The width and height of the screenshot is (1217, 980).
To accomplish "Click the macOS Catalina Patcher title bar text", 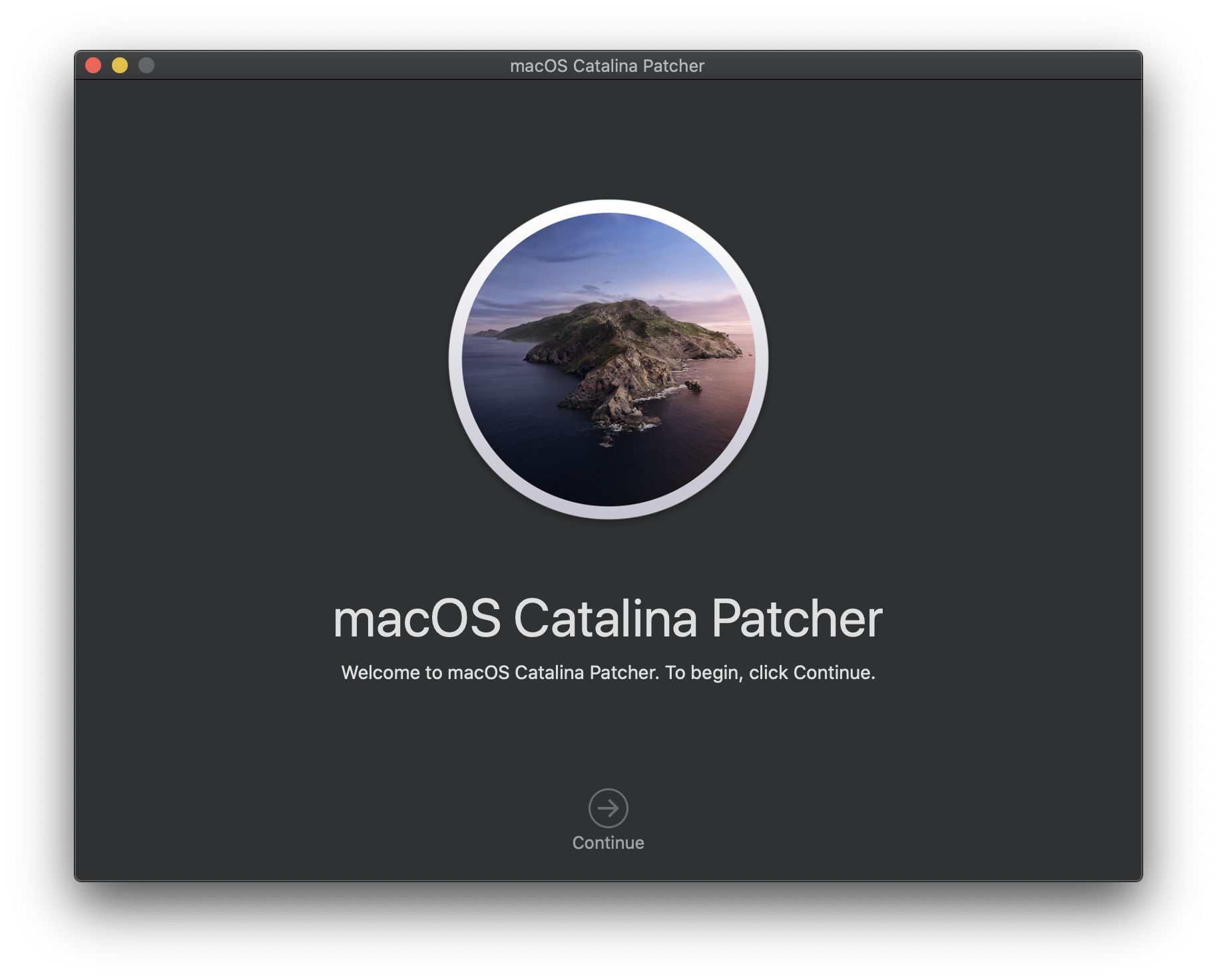I will [607, 66].
